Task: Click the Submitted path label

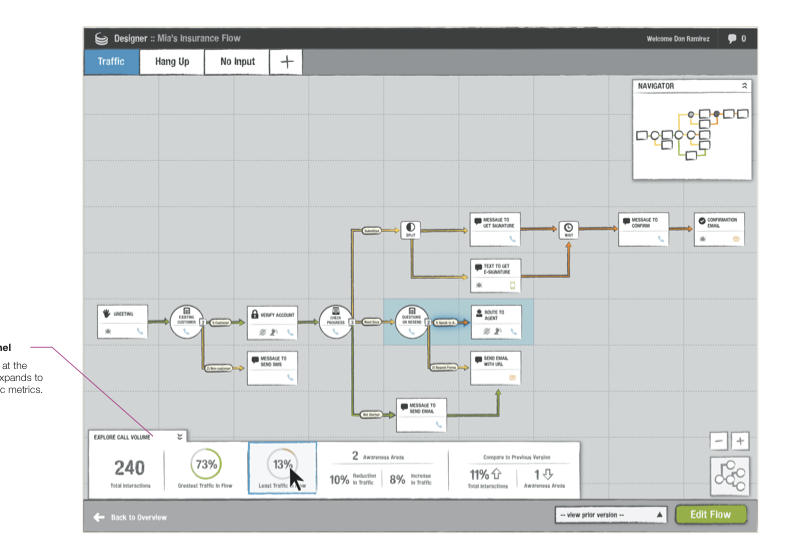Action: [x=371, y=231]
